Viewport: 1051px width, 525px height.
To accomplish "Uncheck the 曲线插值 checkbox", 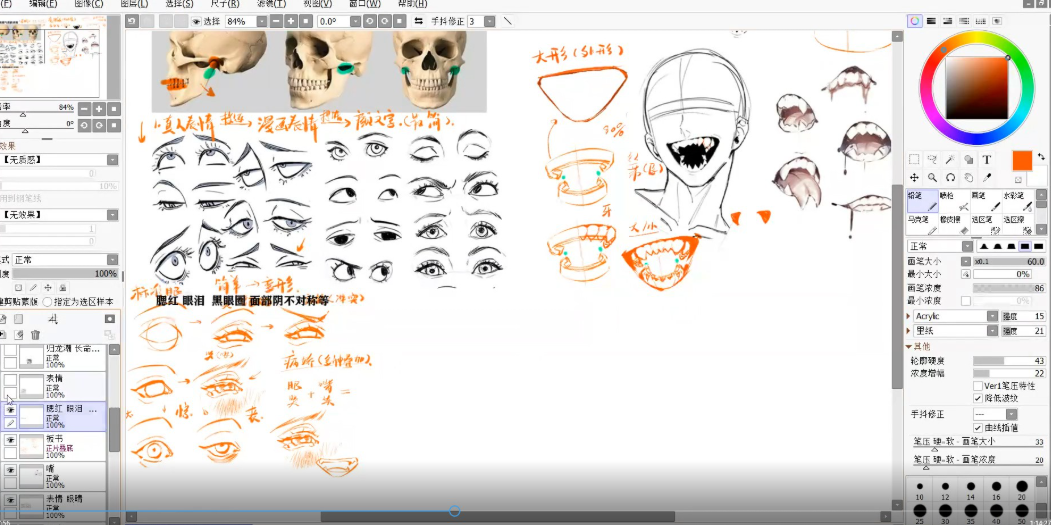I will click(977, 428).
